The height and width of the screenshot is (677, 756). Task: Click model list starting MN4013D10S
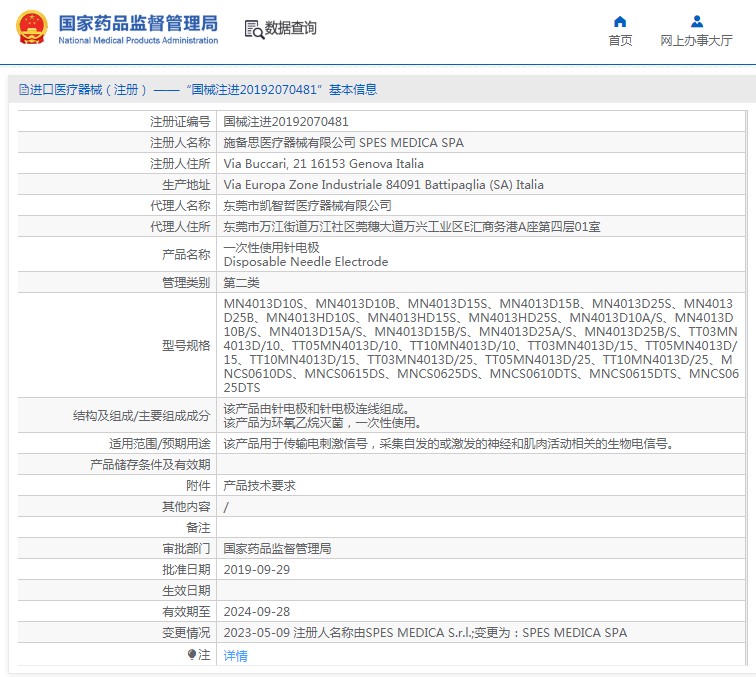pyautogui.click(x=481, y=345)
